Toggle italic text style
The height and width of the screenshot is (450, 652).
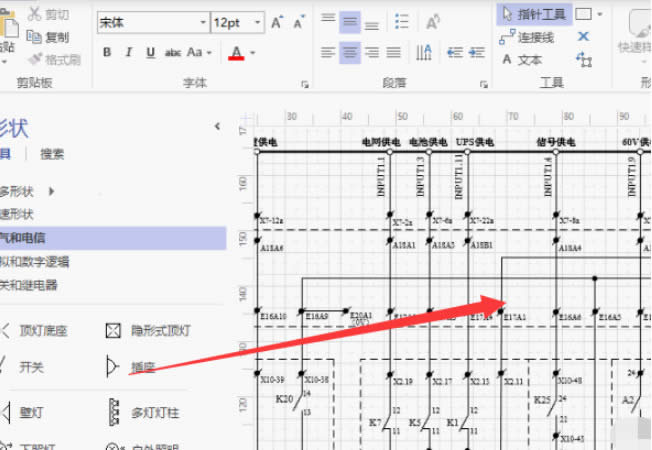[129, 52]
